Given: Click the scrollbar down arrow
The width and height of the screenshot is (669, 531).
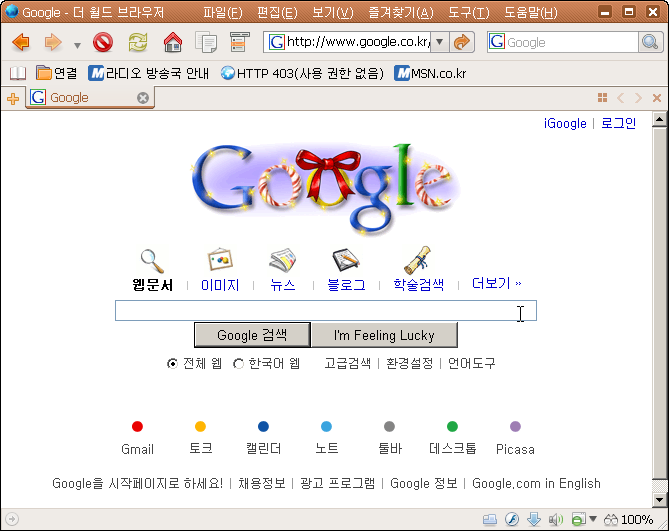Looking at the screenshot, I should point(660,499).
